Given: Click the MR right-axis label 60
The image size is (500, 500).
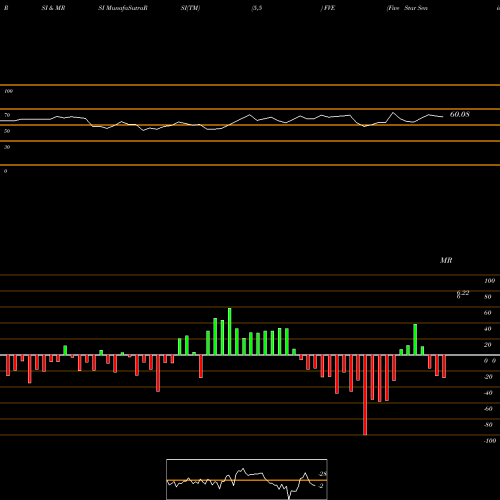Looking at the screenshot, I should (488, 313).
